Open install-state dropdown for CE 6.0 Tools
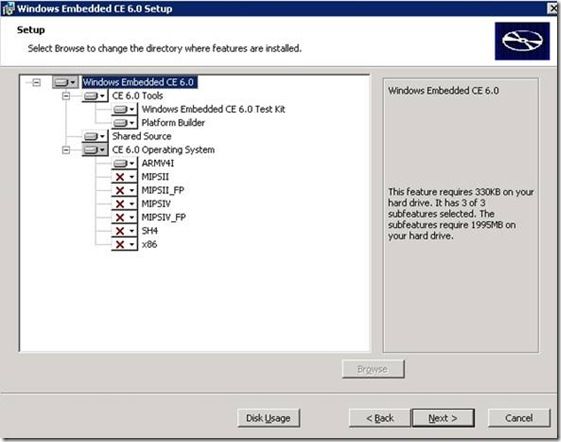The image size is (561, 442). pyautogui.click(x=95, y=96)
